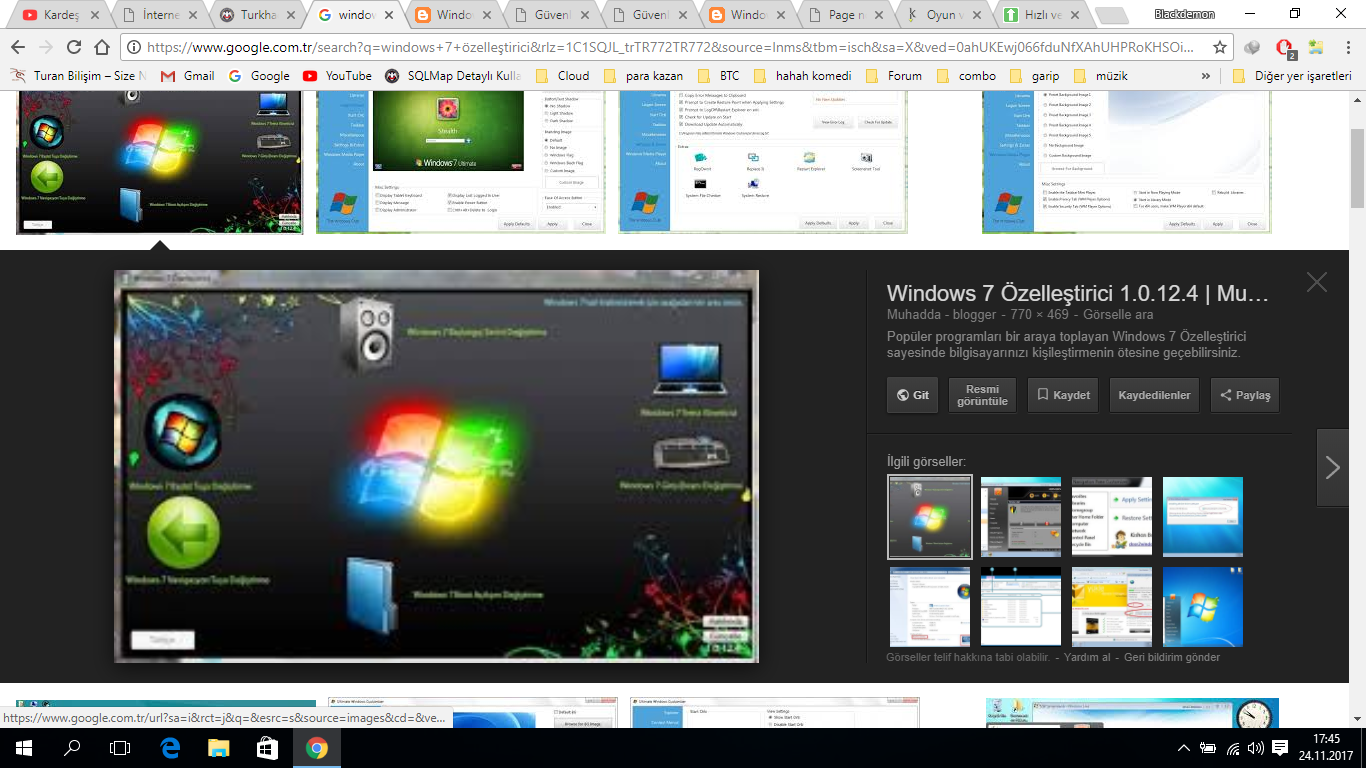This screenshot has width=1366, height=768.
Task: Close the "Hızlı ve" tab
Action: point(1075,15)
